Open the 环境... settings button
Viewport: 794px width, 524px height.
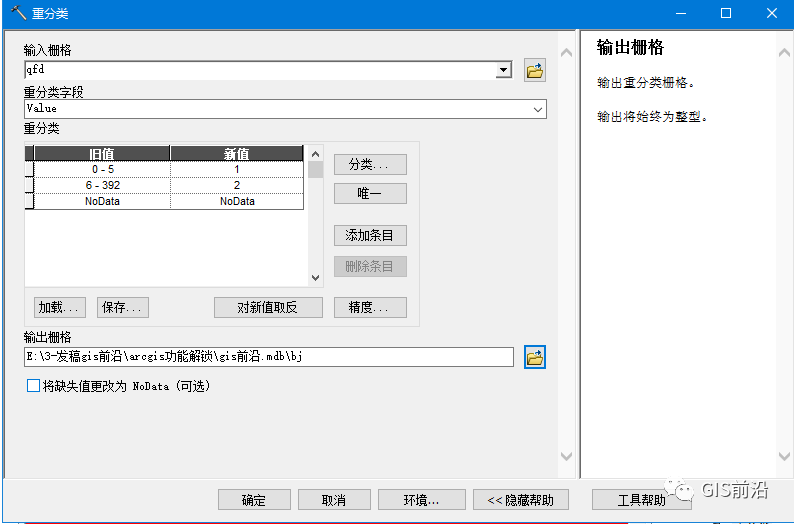pyautogui.click(x=422, y=500)
